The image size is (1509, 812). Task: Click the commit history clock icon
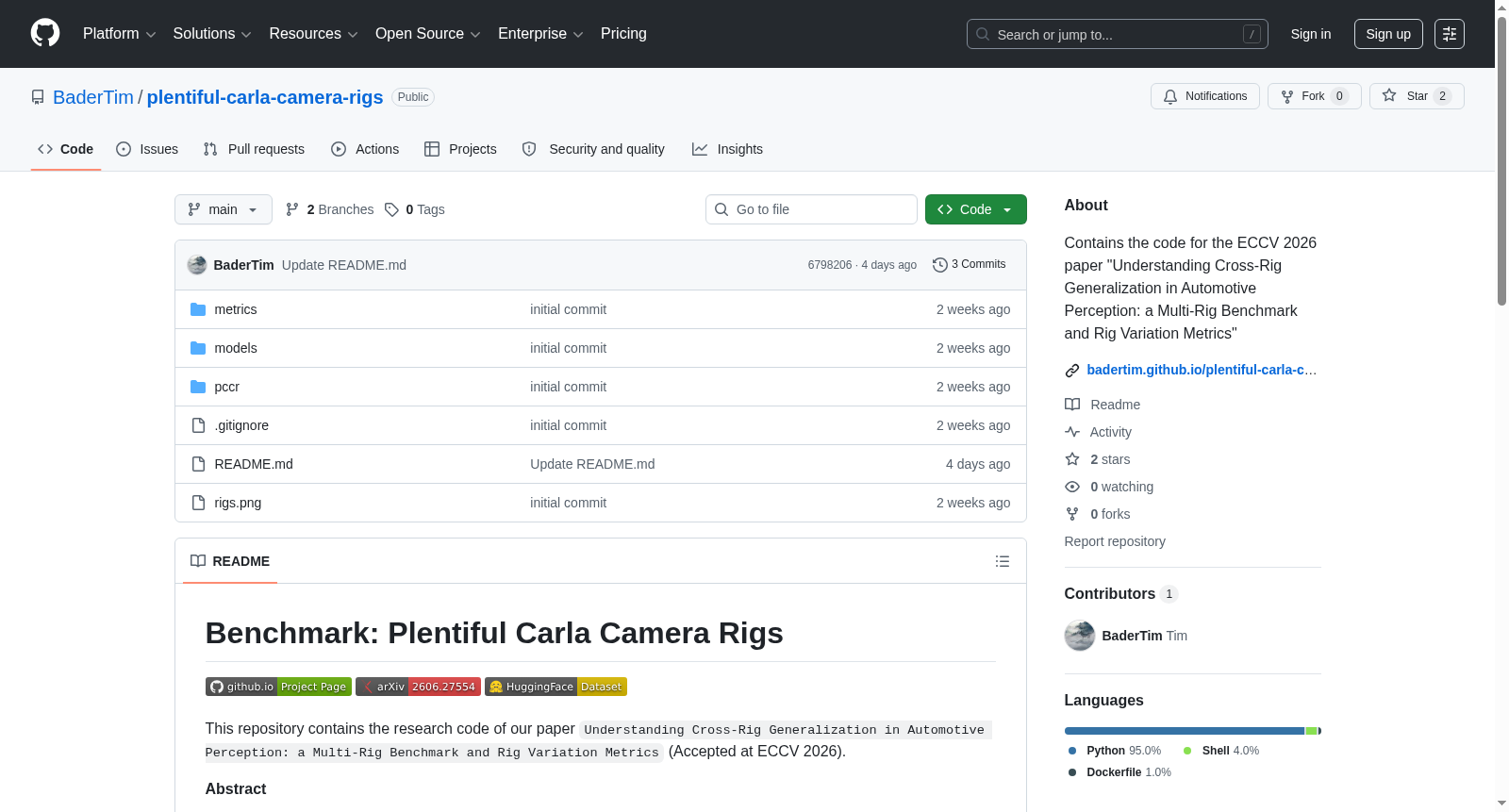point(939,265)
